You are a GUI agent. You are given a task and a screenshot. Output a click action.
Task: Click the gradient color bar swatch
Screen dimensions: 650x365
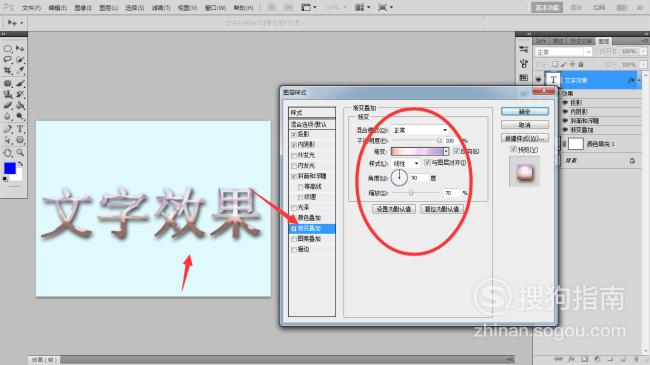tap(417, 152)
